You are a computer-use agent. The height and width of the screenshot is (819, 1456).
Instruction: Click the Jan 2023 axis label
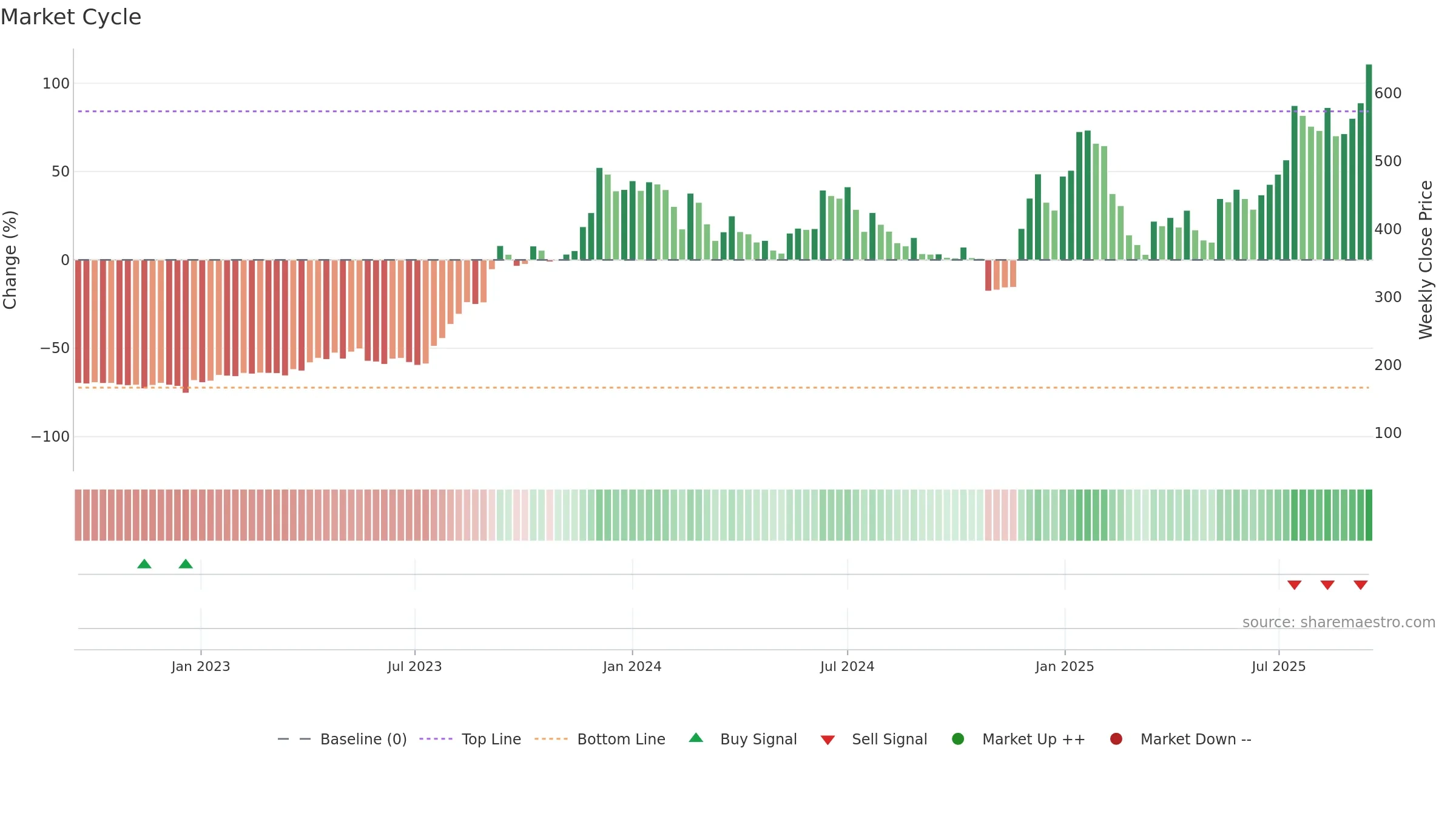tap(201, 666)
